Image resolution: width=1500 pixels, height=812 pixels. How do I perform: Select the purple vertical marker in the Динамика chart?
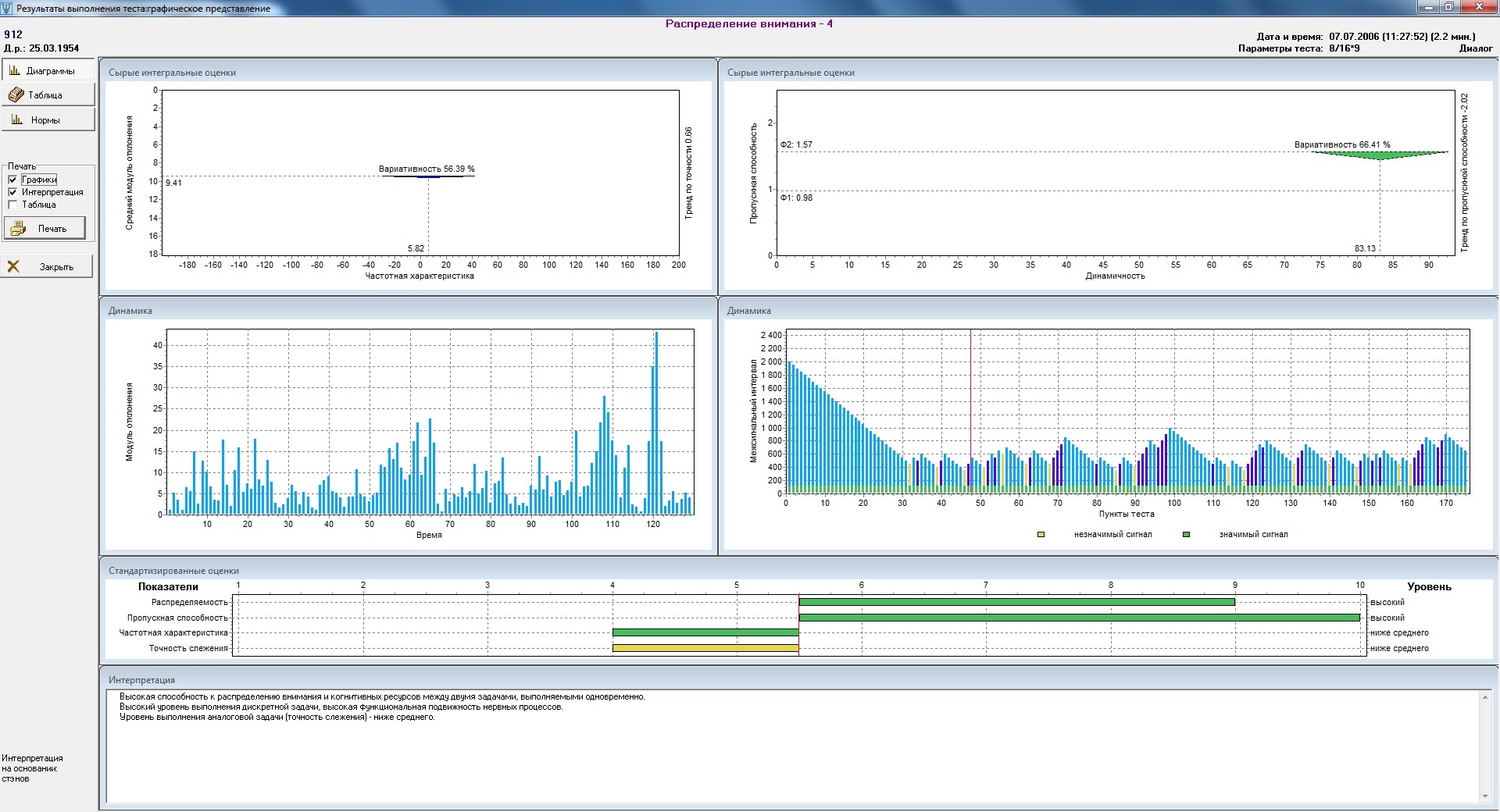(970, 390)
